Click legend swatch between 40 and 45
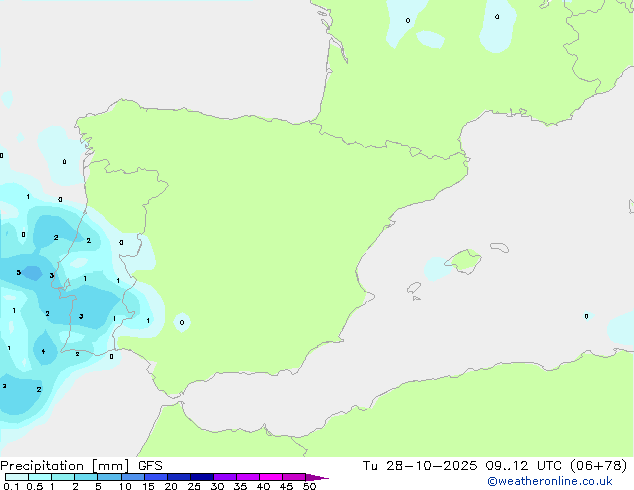Image resolution: width=634 pixels, height=490 pixels. coord(271,477)
